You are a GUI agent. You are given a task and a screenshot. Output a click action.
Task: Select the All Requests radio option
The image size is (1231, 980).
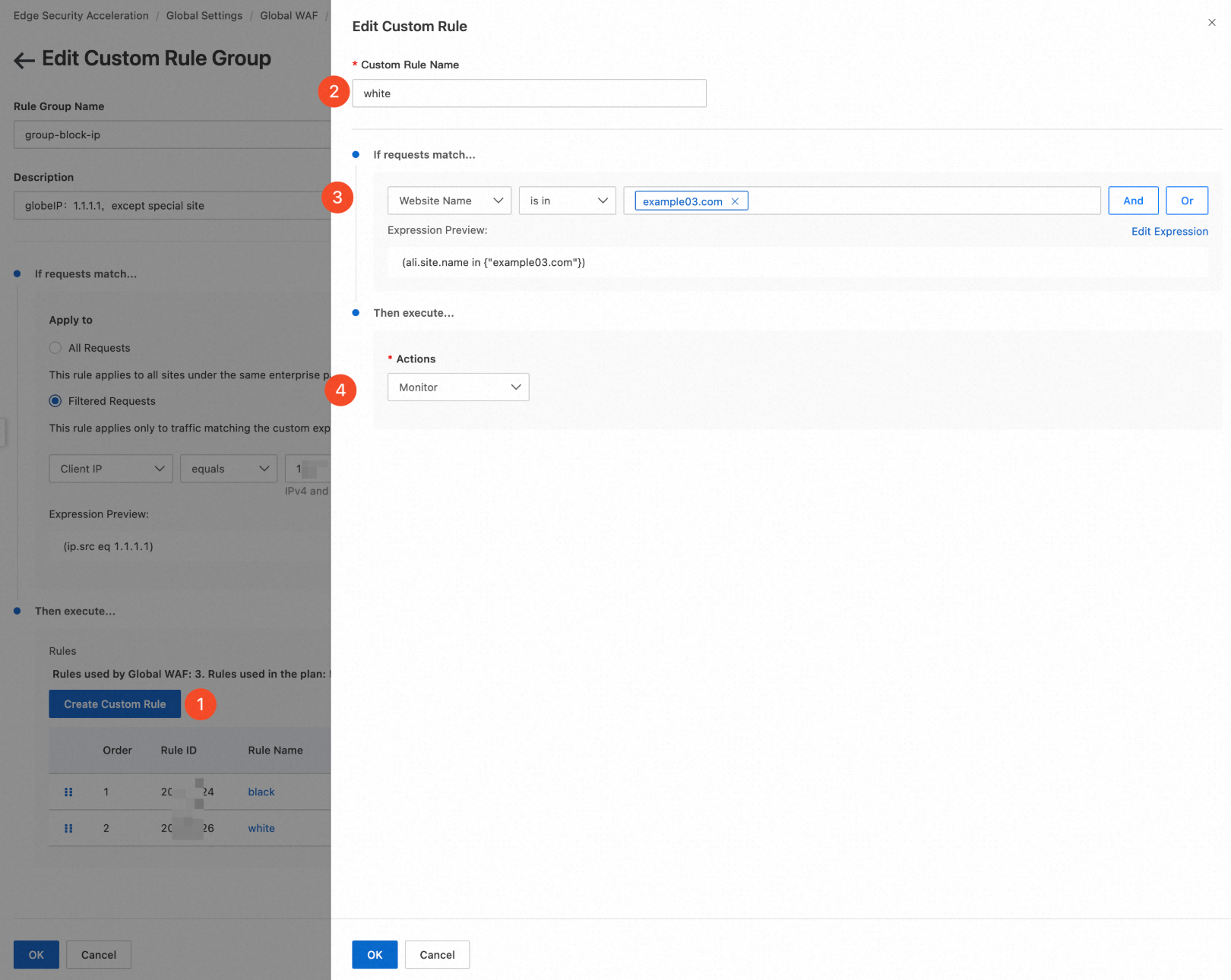[55, 348]
